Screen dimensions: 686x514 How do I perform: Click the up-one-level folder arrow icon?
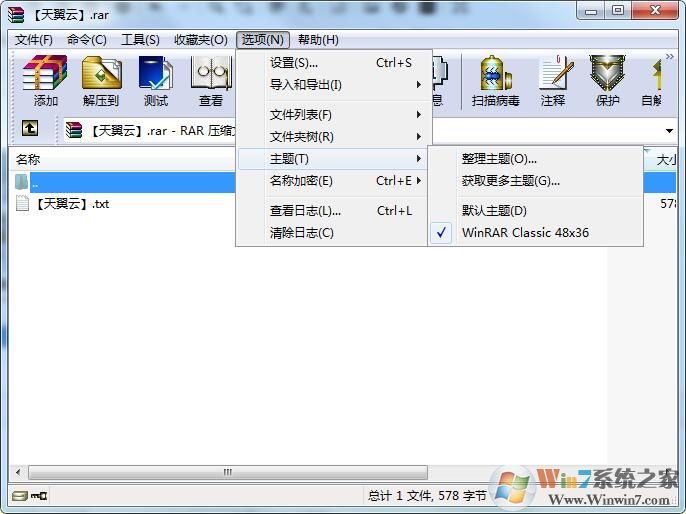point(30,129)
